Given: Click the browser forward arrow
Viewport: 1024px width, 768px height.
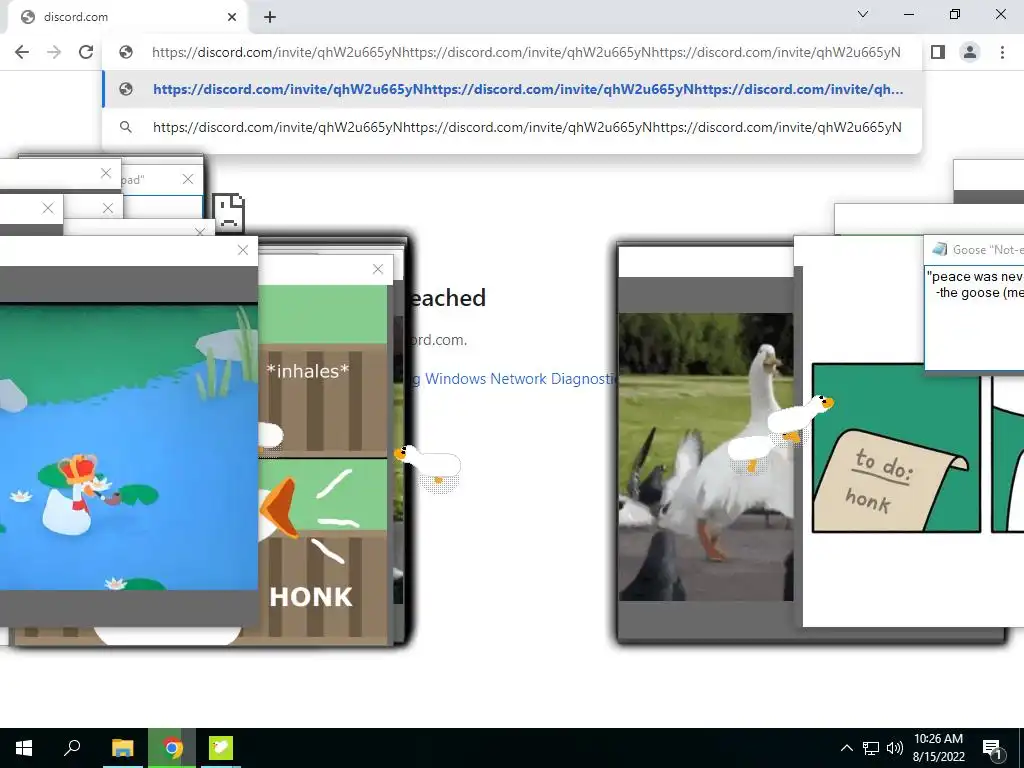Looking at the screenshot, I should 54,52.
